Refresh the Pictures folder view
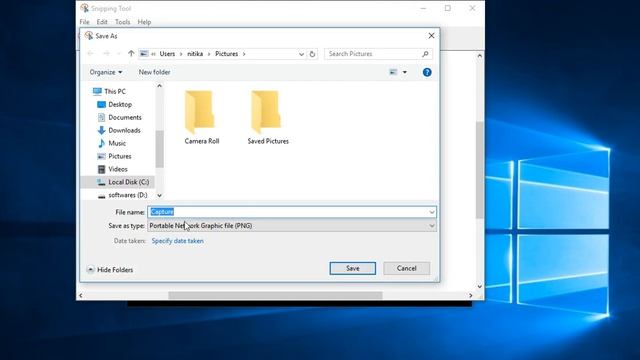The image size is (640, 360). [x=312, y=54]
